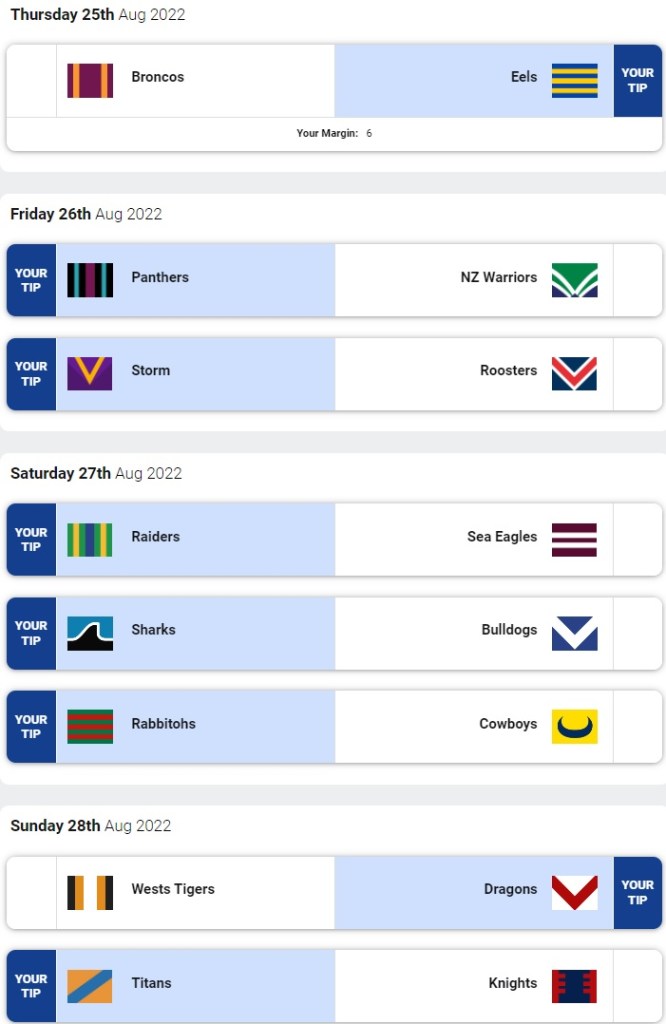Image resolution: width=666 pixels, height=1024 pixels.
Task: Click YOUR TIP badge next to Raiders
Action: (31, 539)
